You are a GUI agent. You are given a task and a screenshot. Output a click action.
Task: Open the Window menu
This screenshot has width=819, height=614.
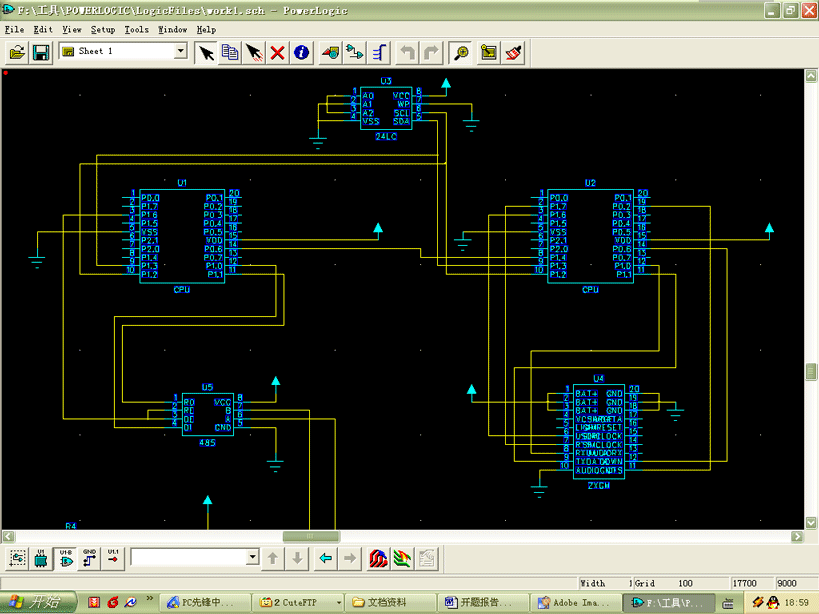tap(172, 30)
